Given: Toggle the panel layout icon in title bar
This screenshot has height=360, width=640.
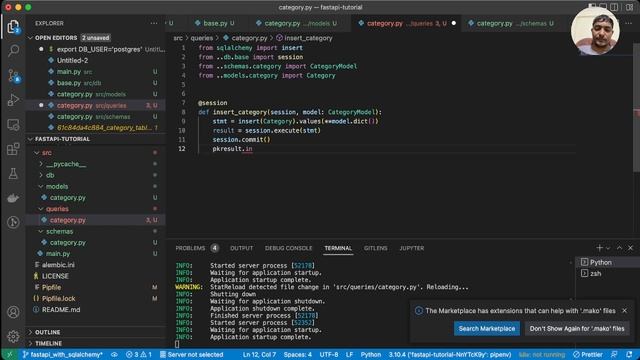Looking at the screenshot, I should click(603, 7).
